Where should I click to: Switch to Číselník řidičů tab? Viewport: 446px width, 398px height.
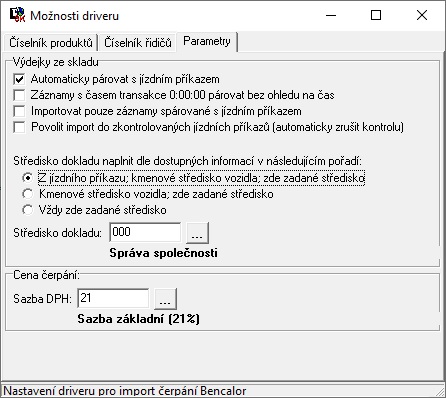[137, 43]
